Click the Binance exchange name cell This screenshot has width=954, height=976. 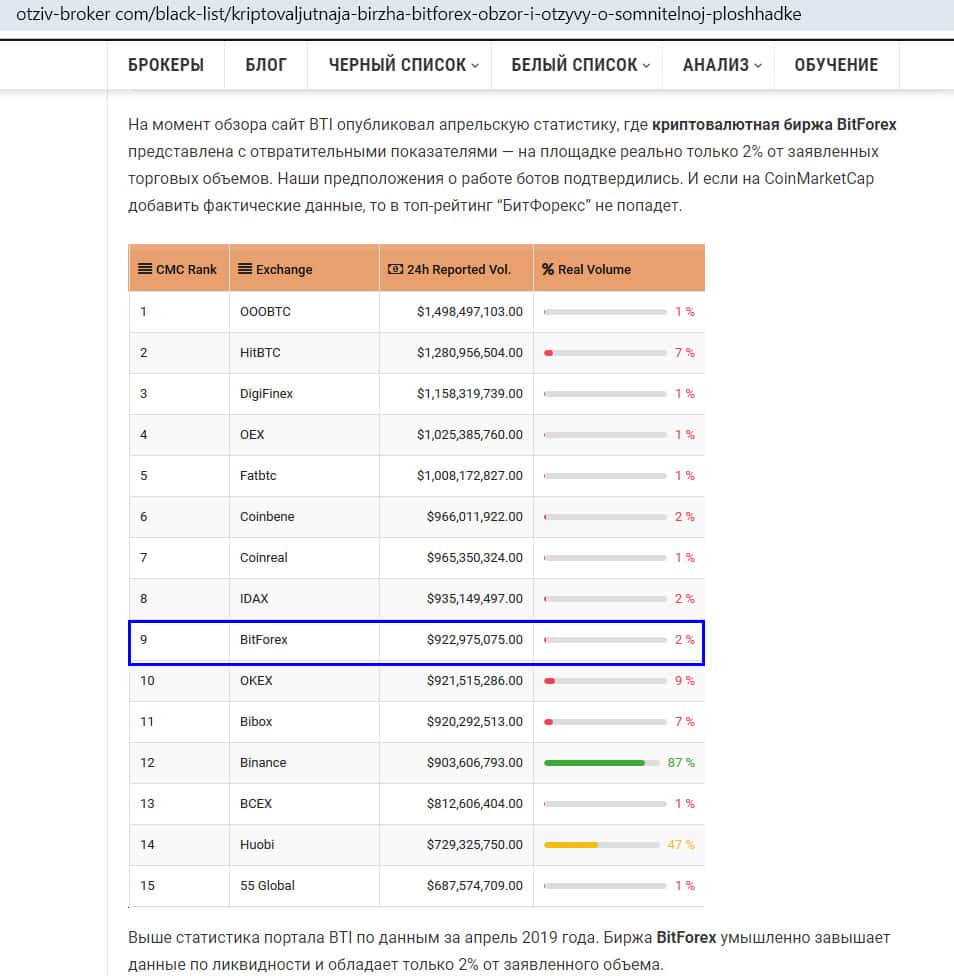tap(263, 763)
